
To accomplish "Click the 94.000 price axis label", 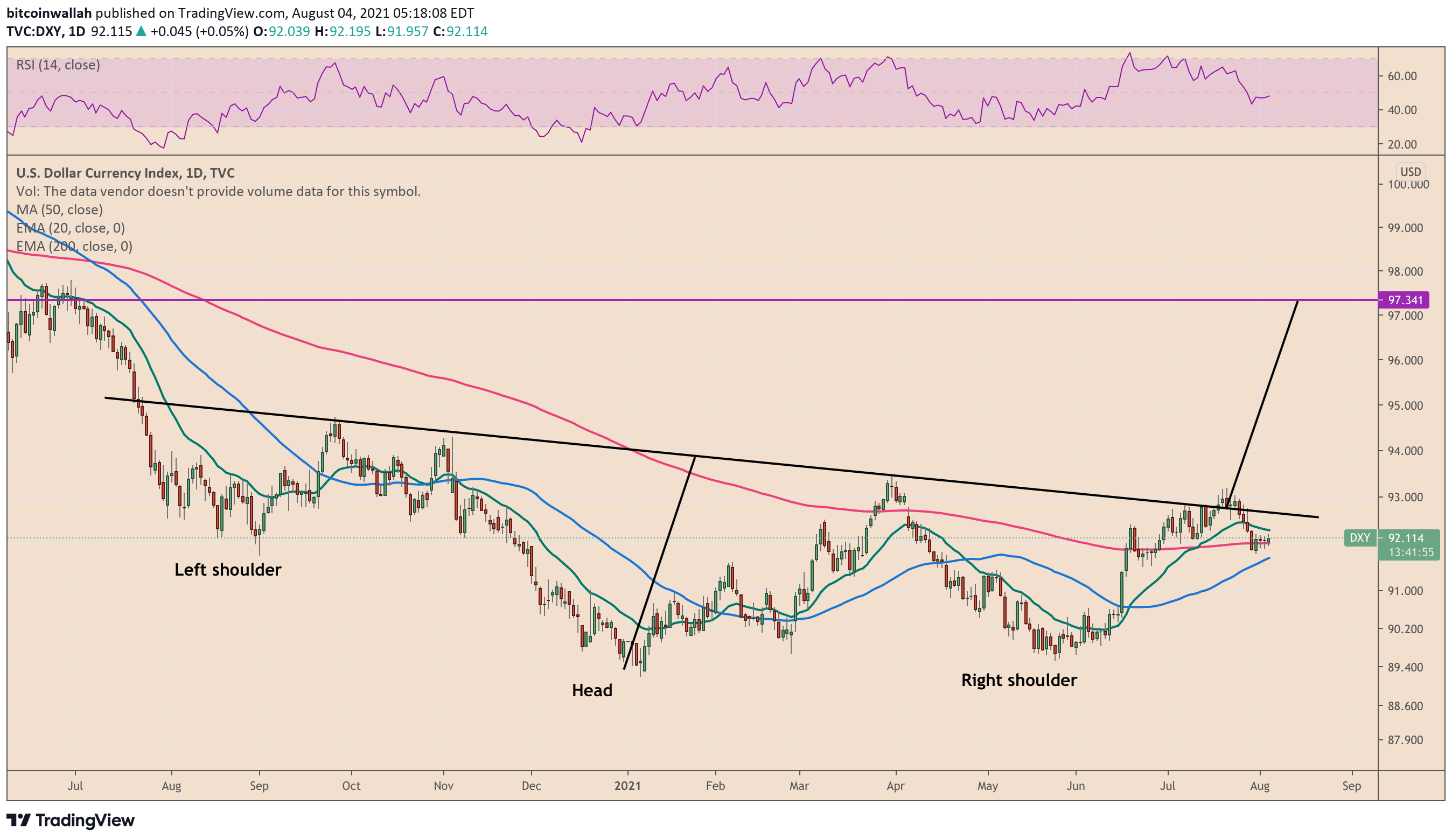I will [x=1405, y=451].
